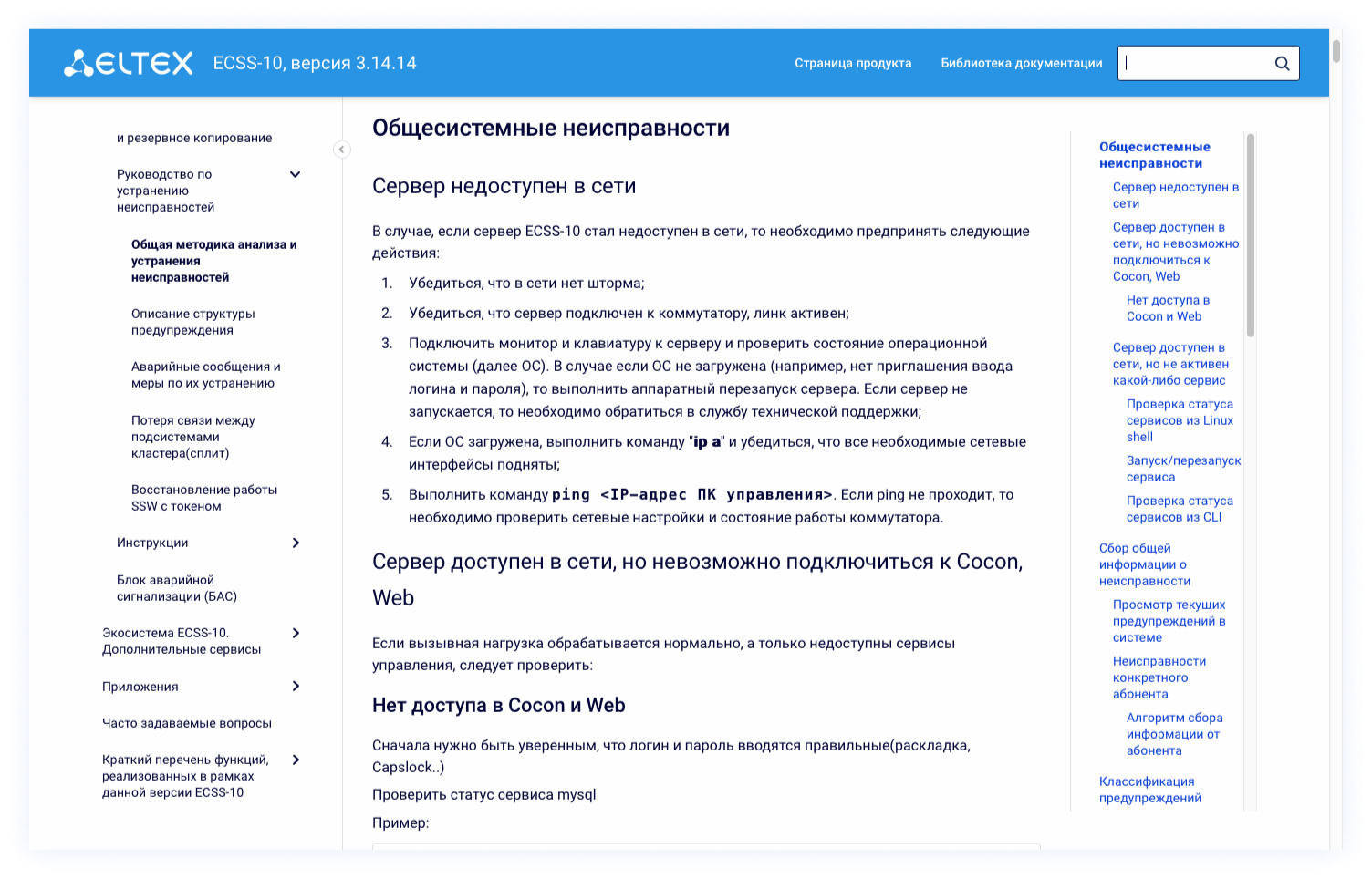Open Руководство по устранению неисправностей item

coord(165,191)
